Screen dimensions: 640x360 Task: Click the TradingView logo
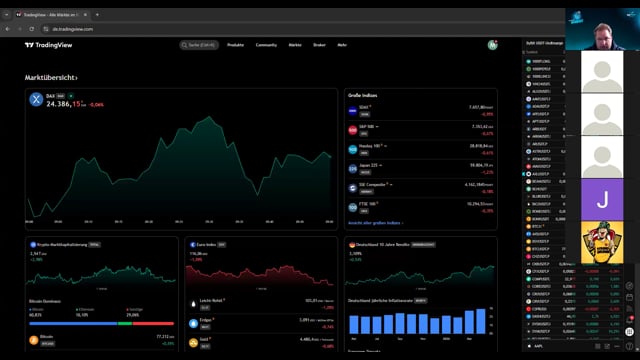coord(48,45)
